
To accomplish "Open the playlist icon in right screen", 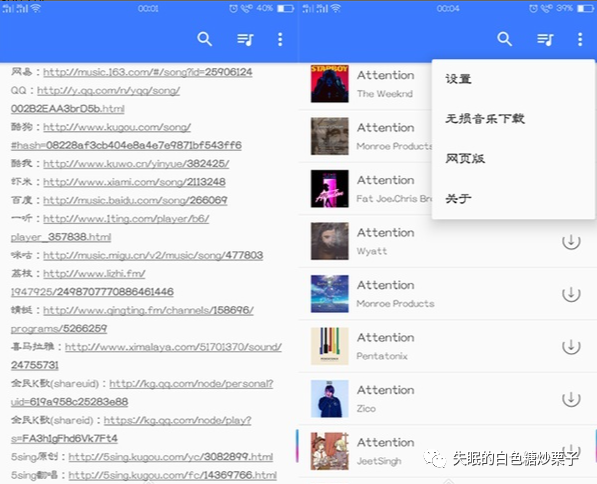I will pyautogui.click(x=545, y=39).
